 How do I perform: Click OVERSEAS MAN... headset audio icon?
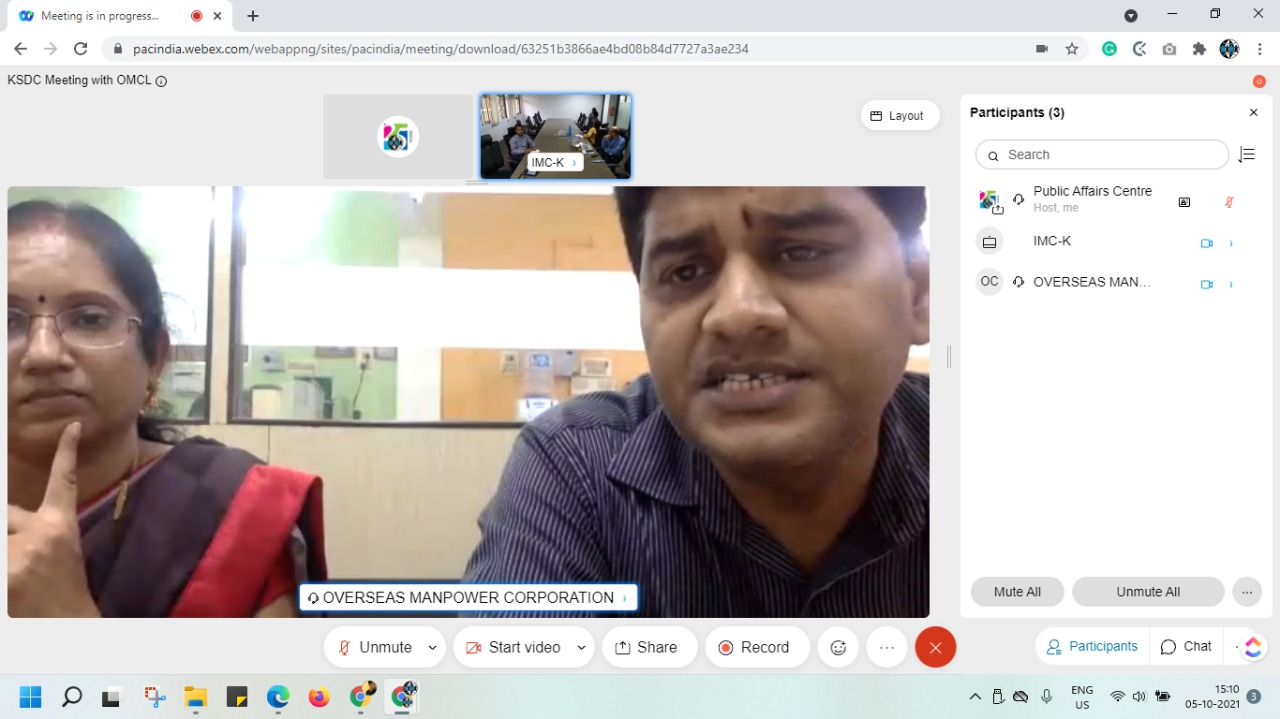(1018, 282)
